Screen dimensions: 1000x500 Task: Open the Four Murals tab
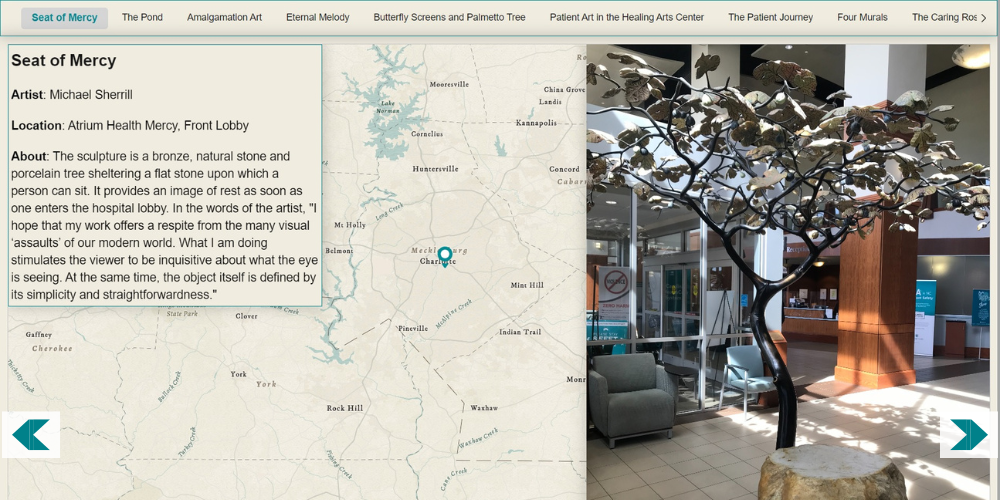(x=862, y=18)
